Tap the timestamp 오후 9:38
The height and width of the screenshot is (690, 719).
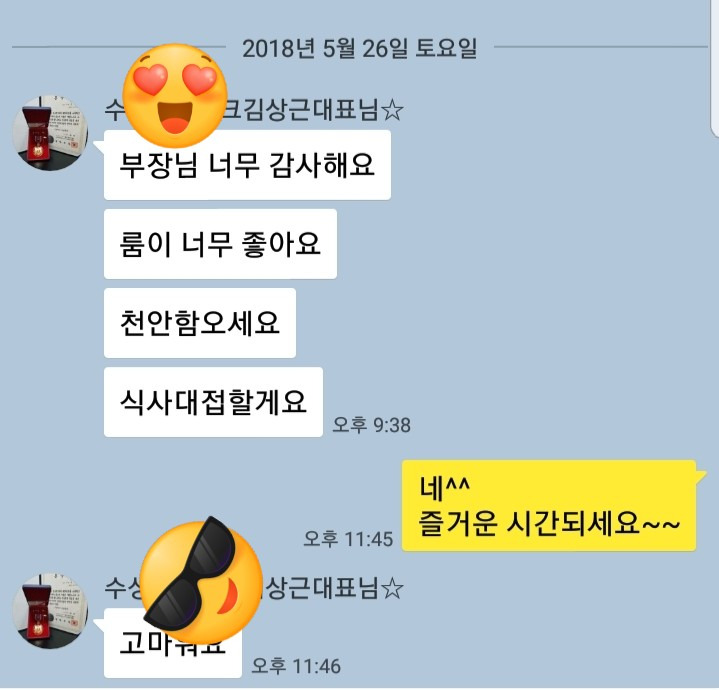pyautogui.click(x=371, y=425)
